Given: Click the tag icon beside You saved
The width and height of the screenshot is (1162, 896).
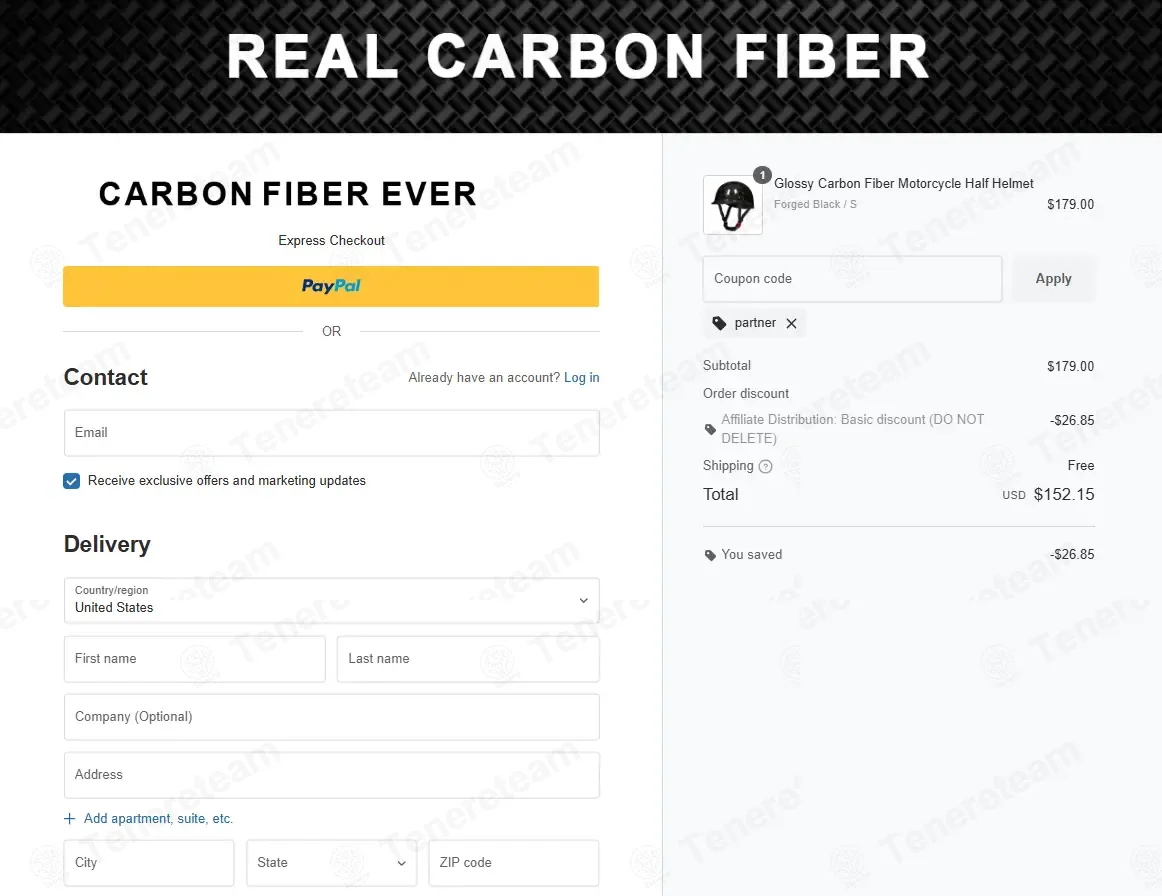Looking at the screenshot, I should pos(710,555).
